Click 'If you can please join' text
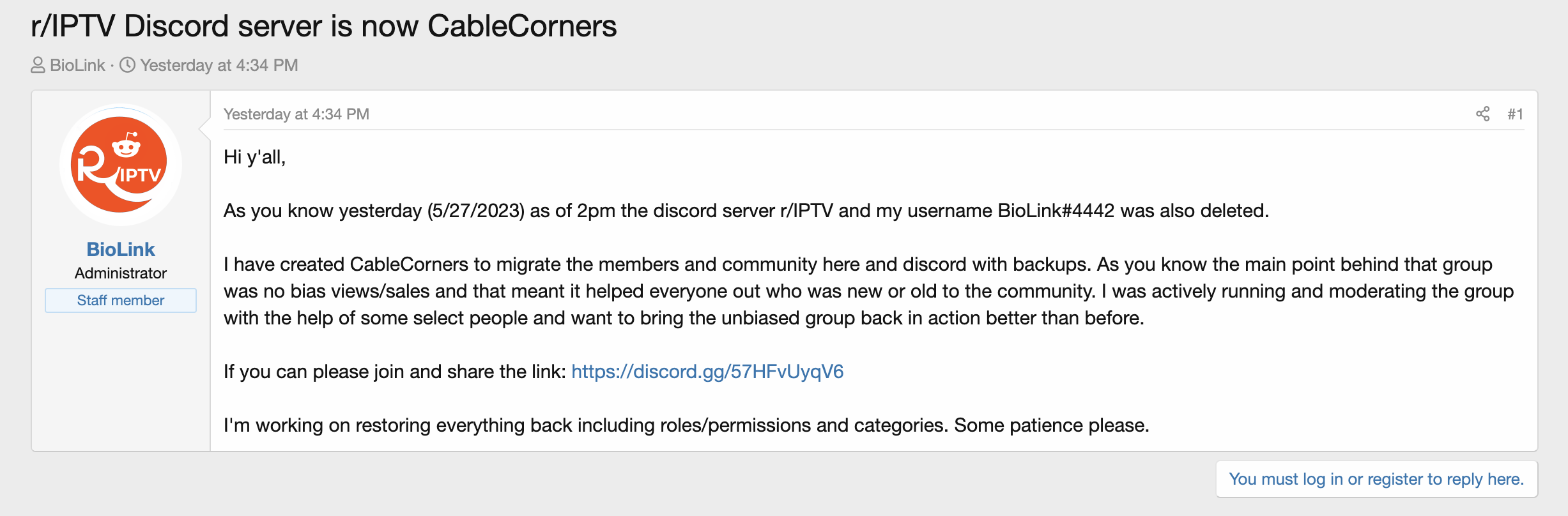1568x516 pixels. click(x=395, y=372)
